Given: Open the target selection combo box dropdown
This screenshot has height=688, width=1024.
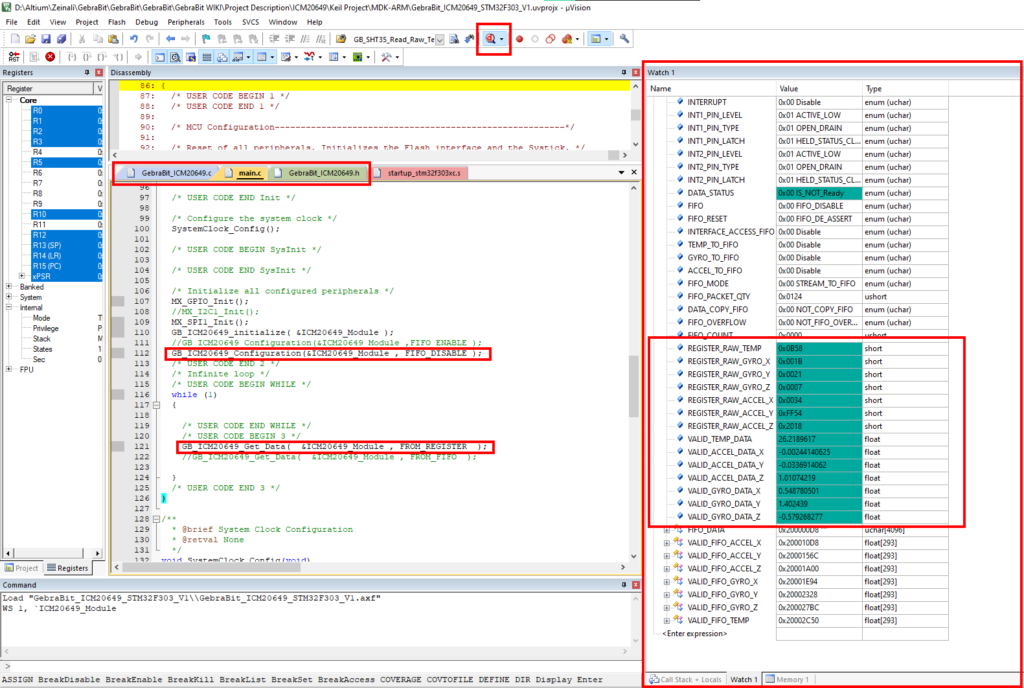Looking at the screenshot, I should pyautogui.click(x=440, y=40).
